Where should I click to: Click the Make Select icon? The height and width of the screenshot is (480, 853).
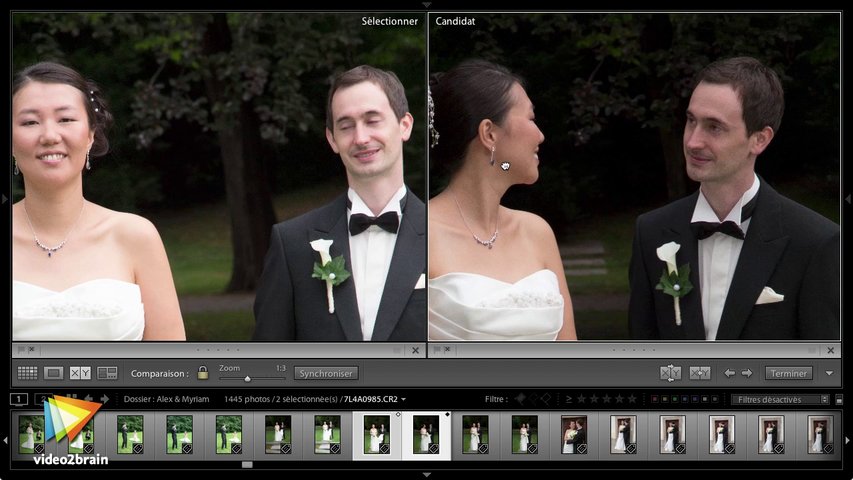(700, 373)
